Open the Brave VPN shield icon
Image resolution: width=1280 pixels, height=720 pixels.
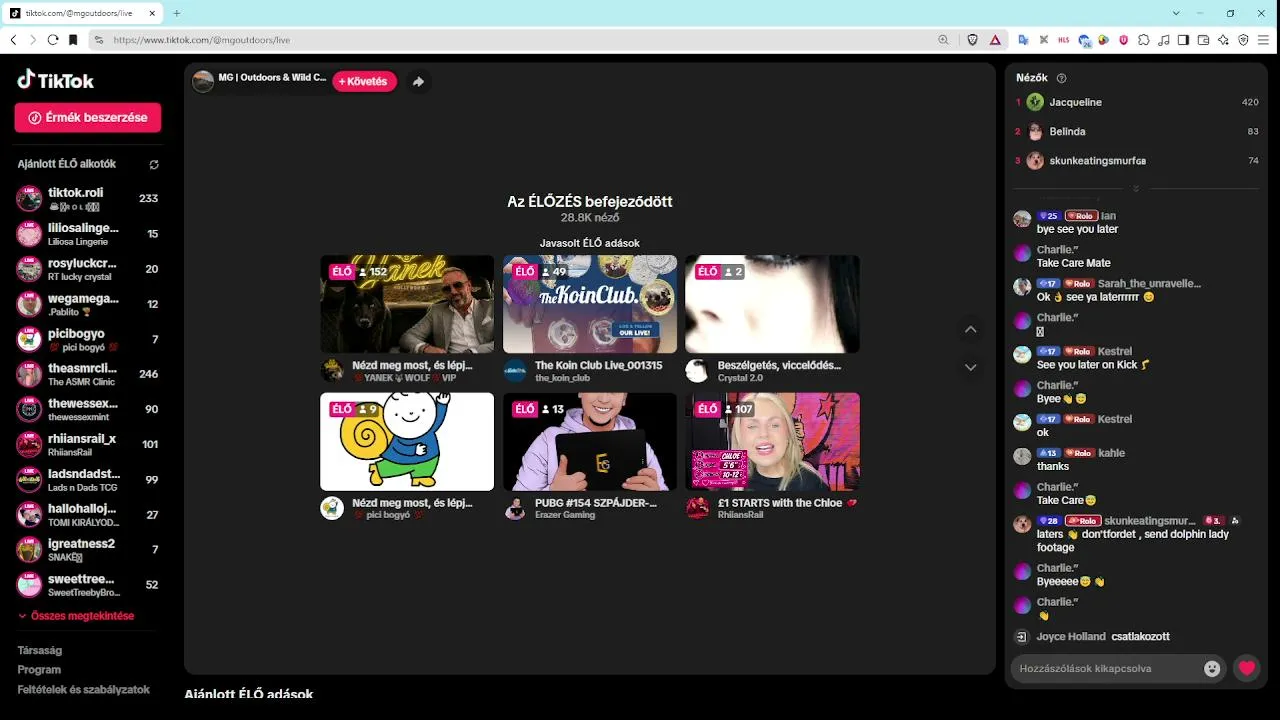point(1243,40)
